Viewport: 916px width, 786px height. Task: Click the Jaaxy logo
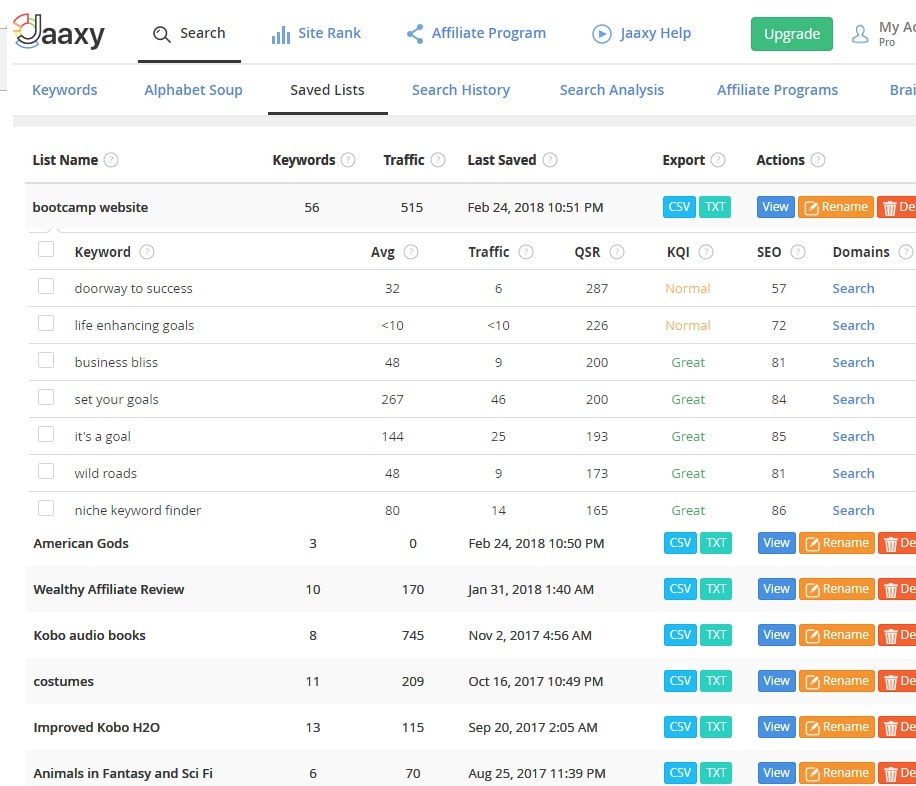click(x=59, y=32)
